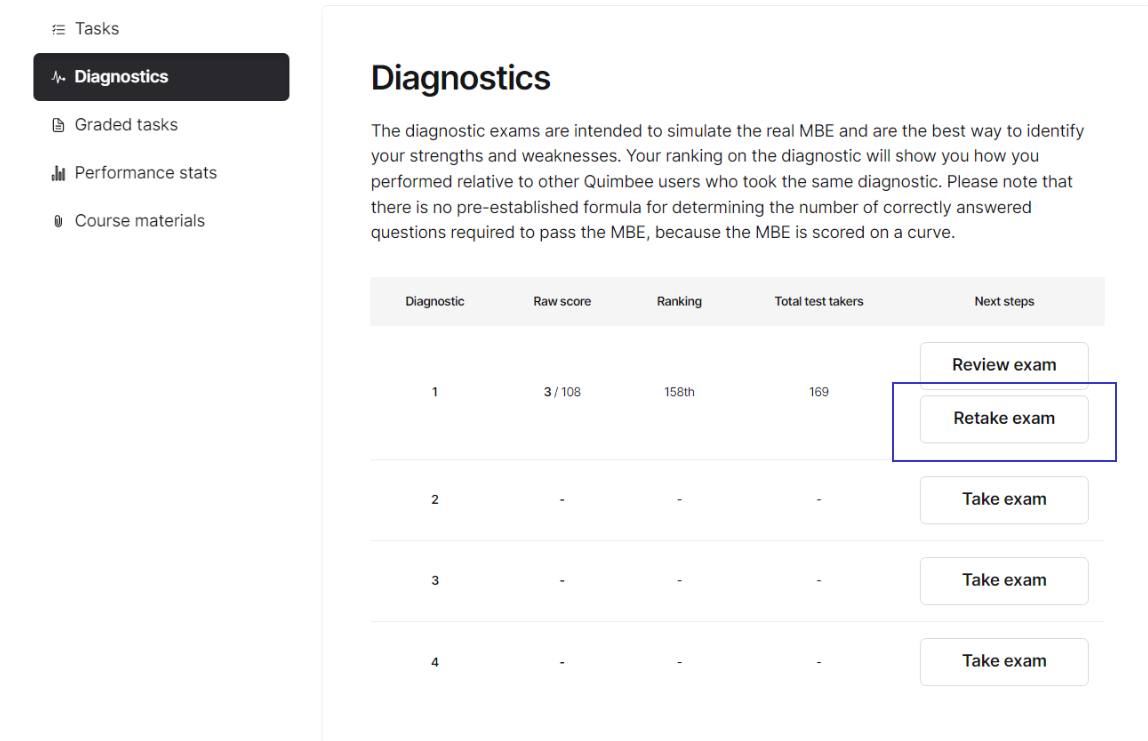Click Retake exam for diagnostic 1
Image resolution: width=1148 pixels, height=741 pixels.
[1004, 419]
